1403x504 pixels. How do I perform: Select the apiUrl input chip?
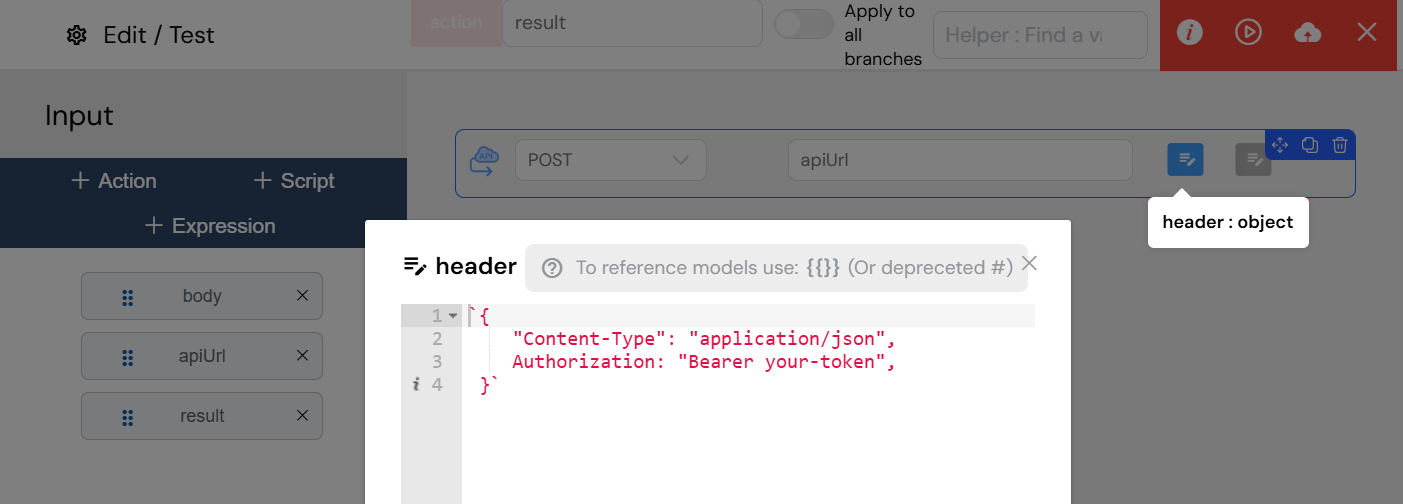(x=202, y=356)
